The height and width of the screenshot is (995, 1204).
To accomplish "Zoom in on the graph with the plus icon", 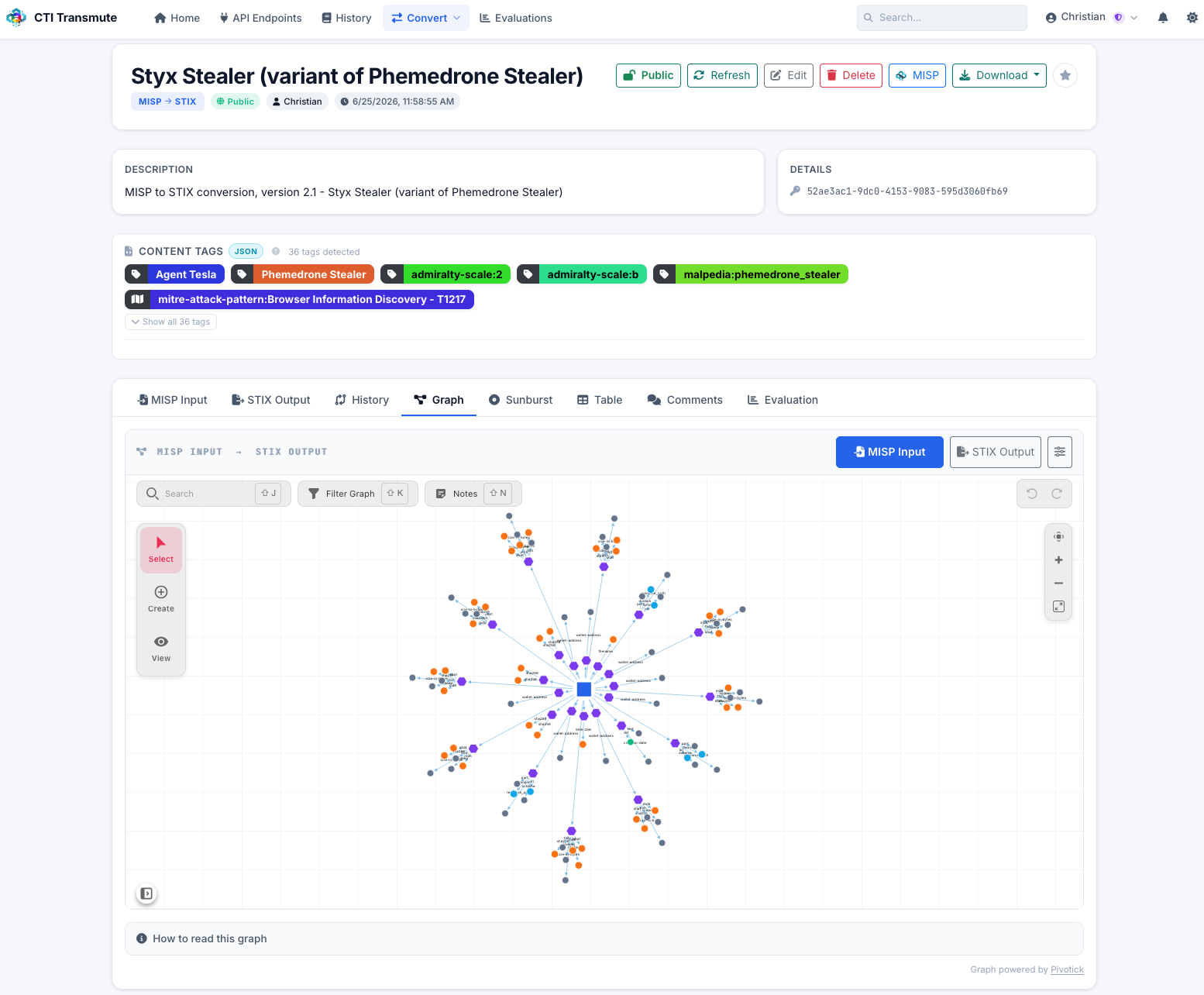I will (x=1058, y=559).
